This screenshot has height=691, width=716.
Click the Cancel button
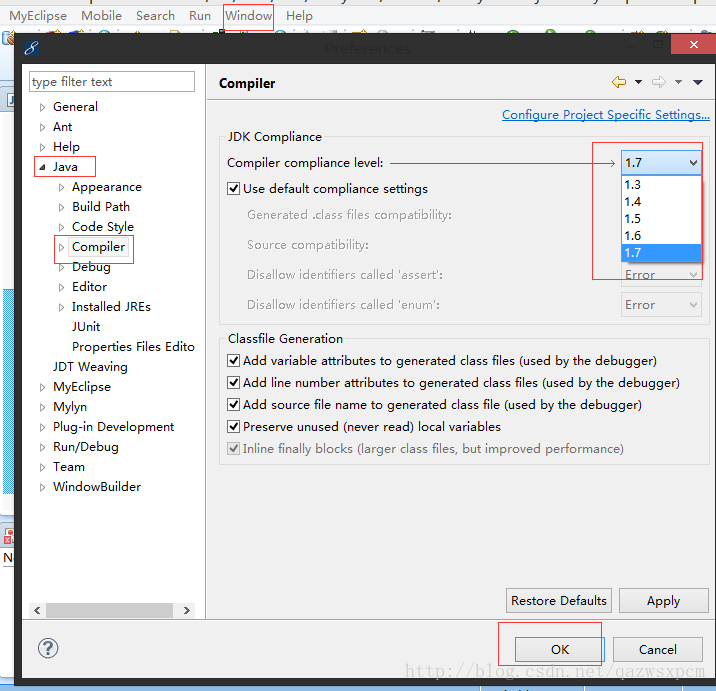(x=658, y=649)
